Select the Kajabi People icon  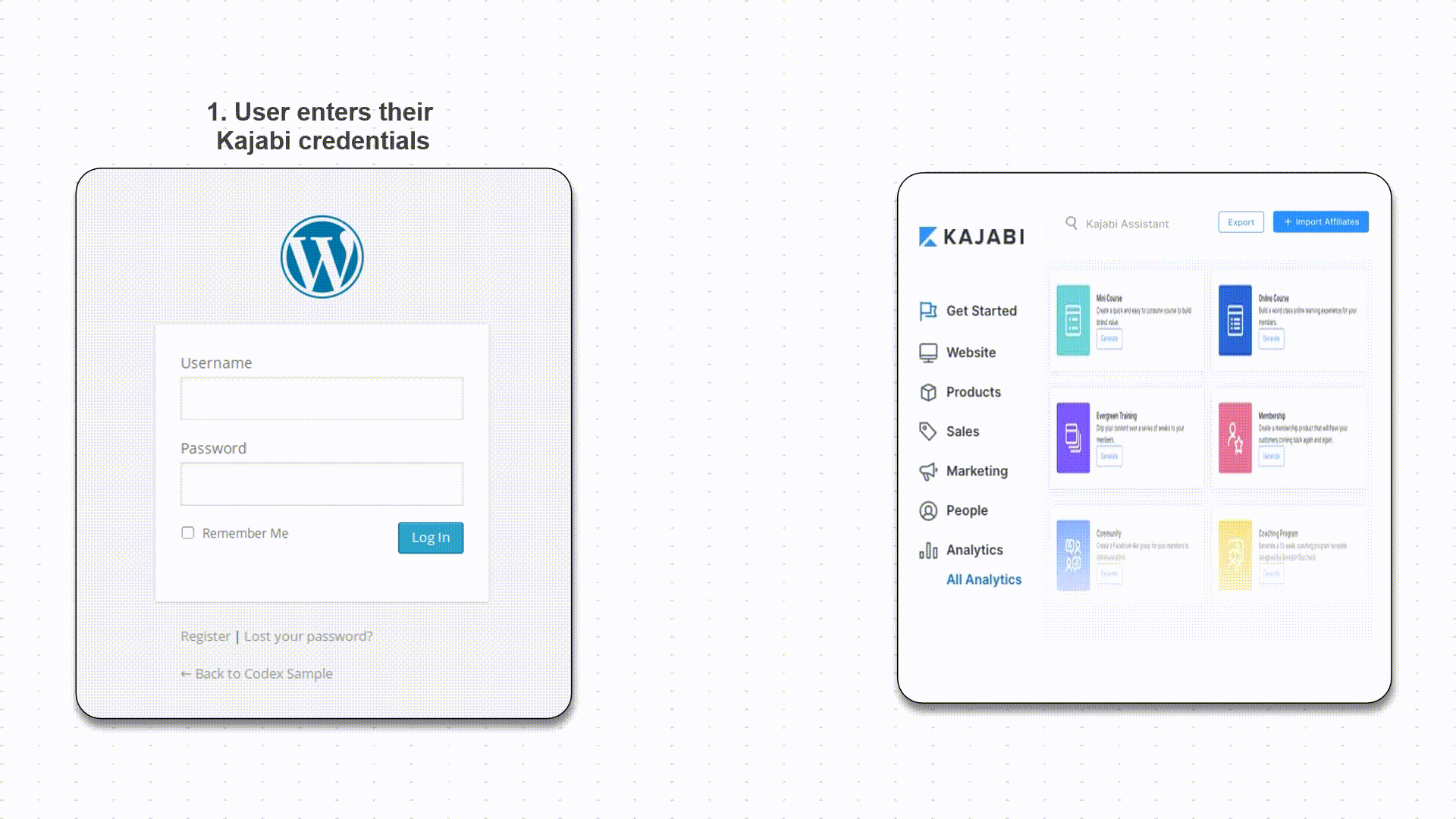[x=927, y=510]
